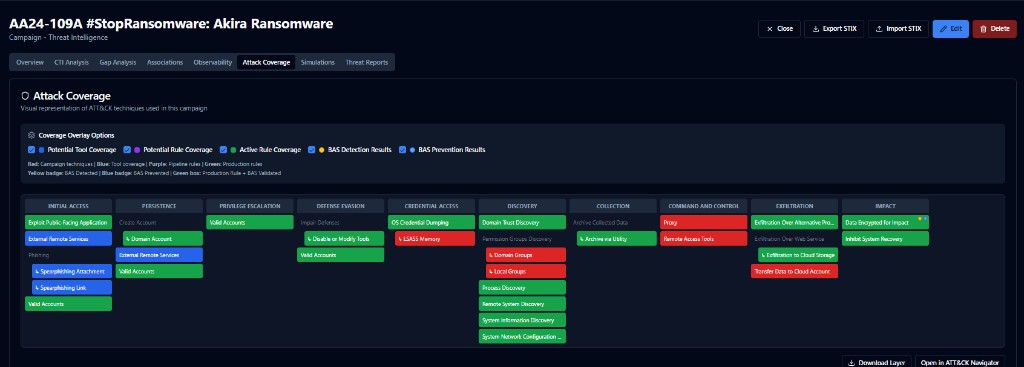Screen dimensions: 1024x367
Task: Uncheck the Active Rule Coverage checkbox
Action: [x=223, y=150]
